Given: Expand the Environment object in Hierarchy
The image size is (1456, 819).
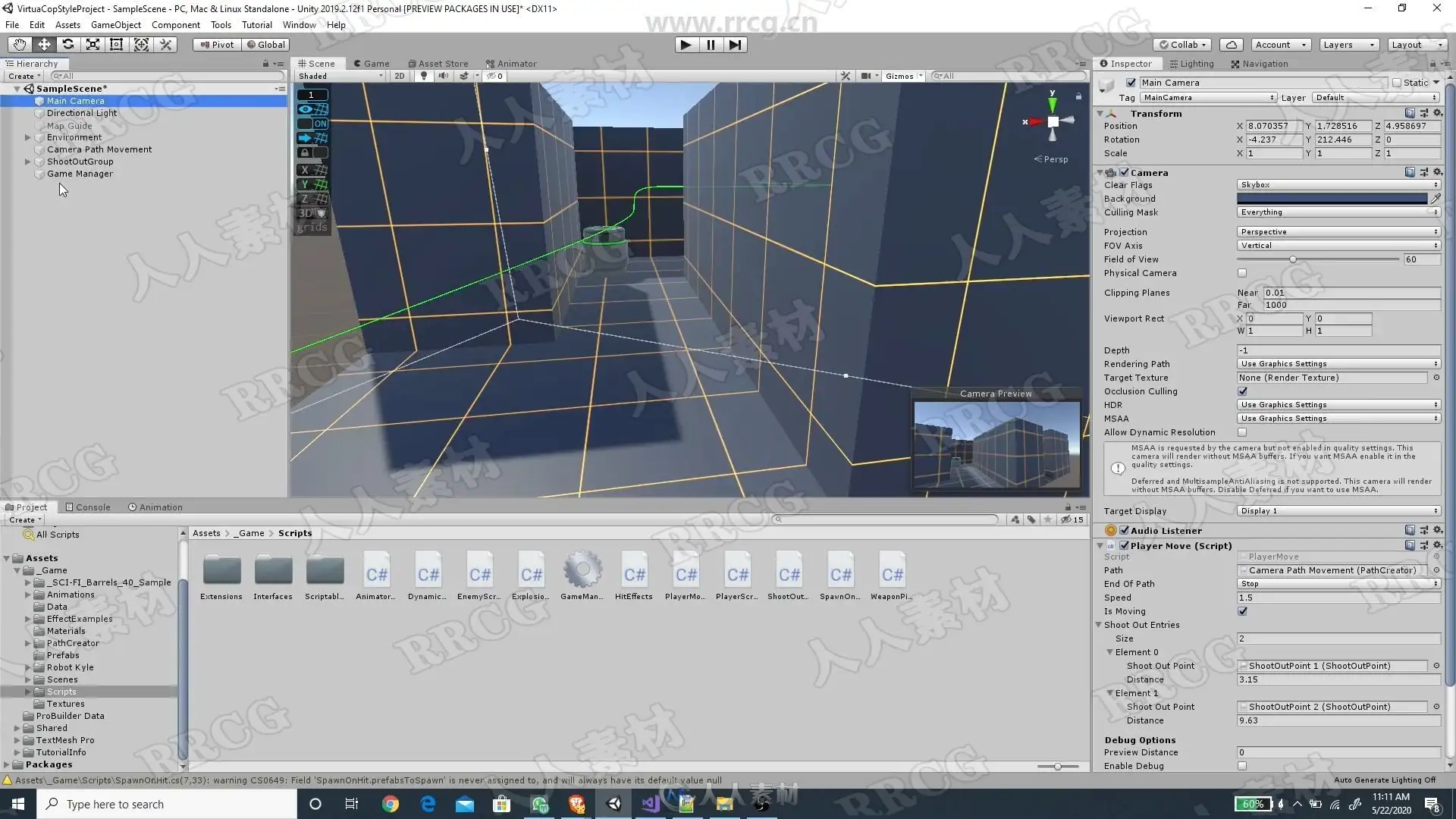Looking at the screenshot, I should pos(28,137).
